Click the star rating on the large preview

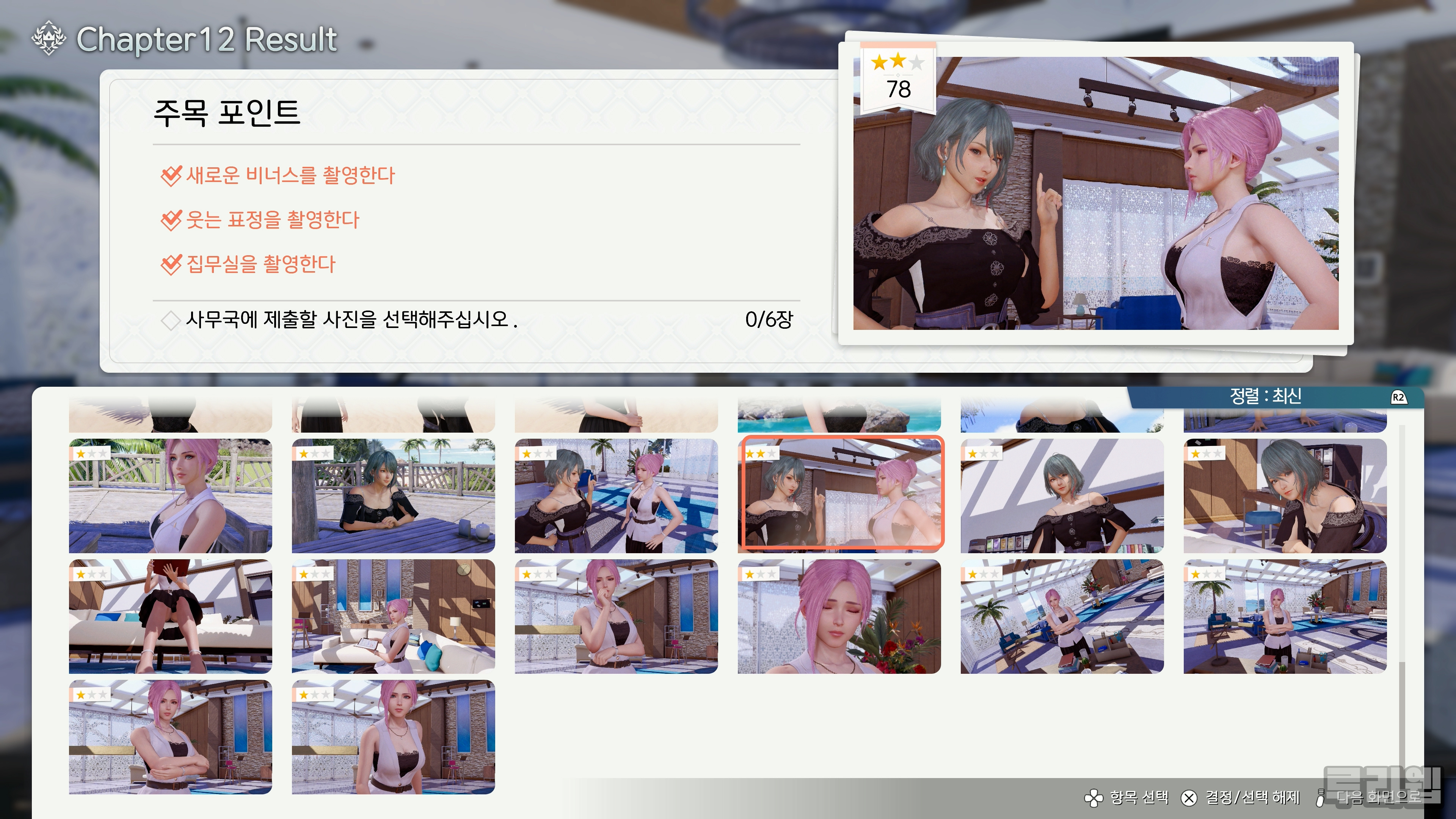click(897, 61)
